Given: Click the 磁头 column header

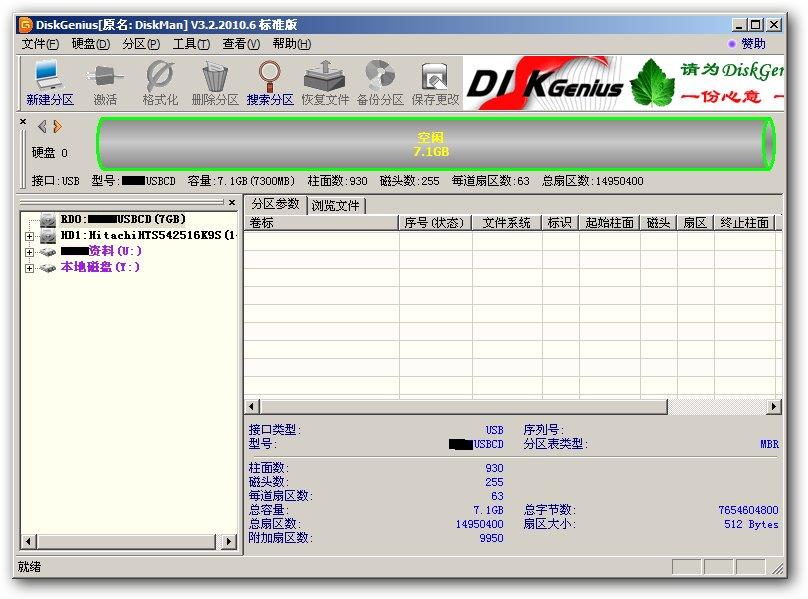Looking at the screenshot, I should tap(659, 223).
